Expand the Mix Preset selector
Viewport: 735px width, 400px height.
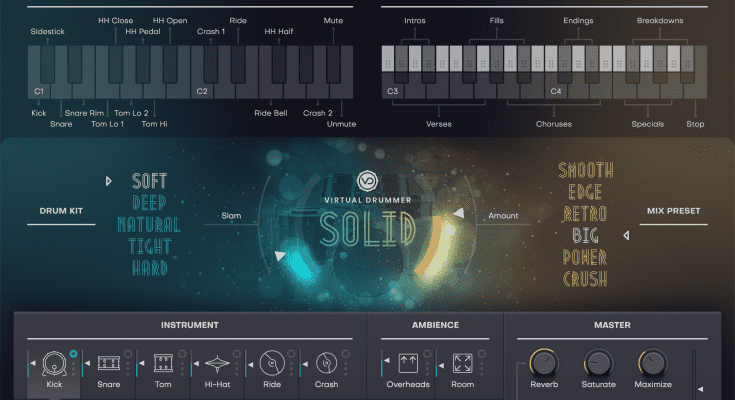coord(627,236)
